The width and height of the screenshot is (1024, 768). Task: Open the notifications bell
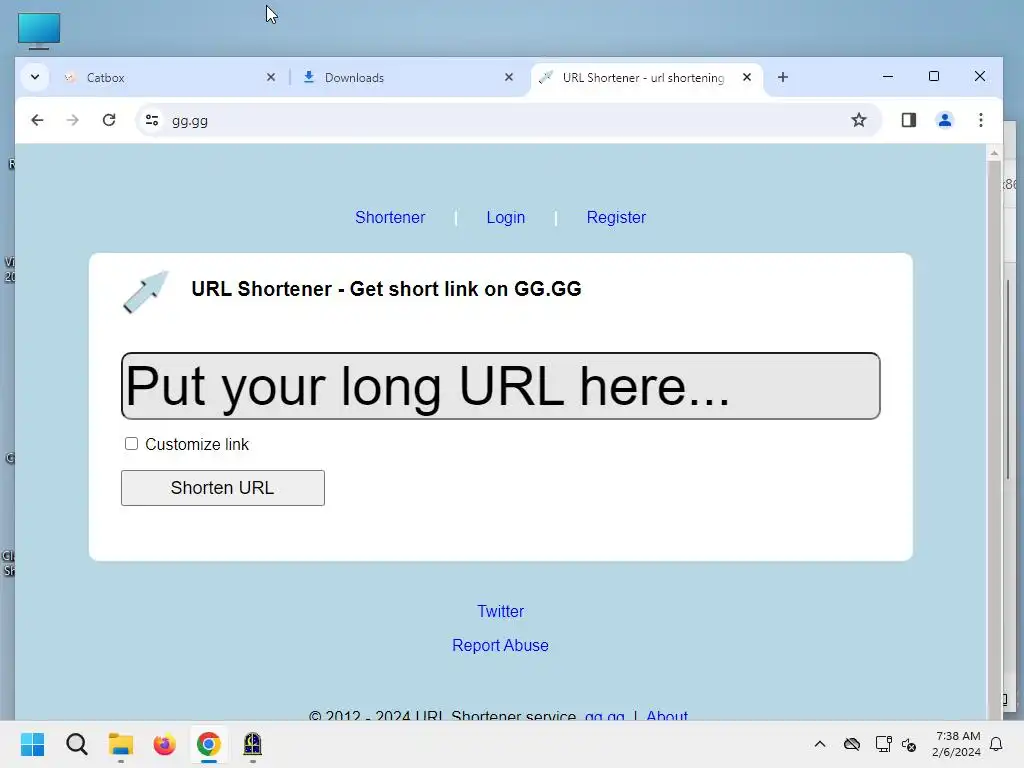click(x=996, y=744)
